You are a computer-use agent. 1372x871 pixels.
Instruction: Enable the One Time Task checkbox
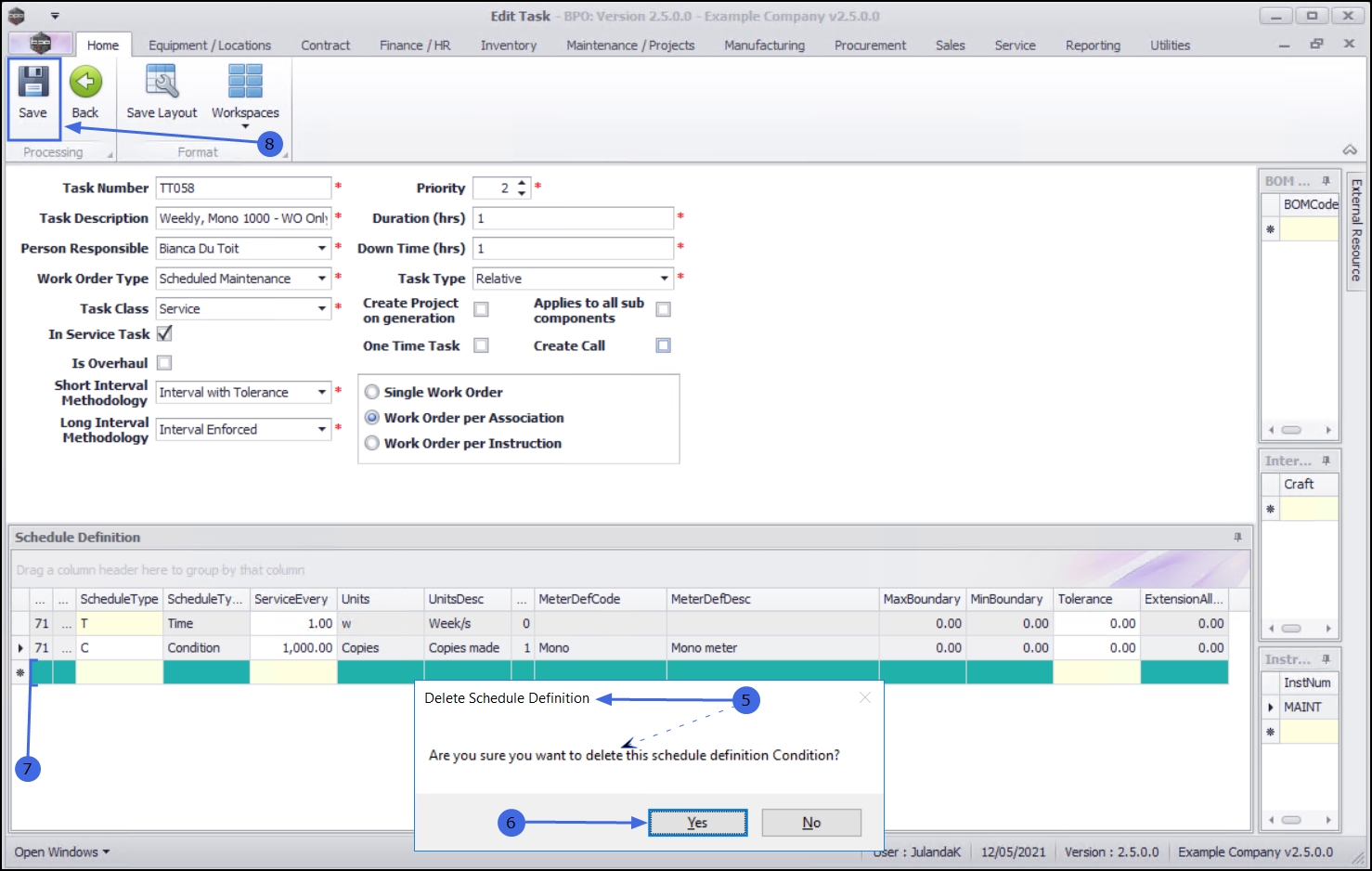pos(481,345)
